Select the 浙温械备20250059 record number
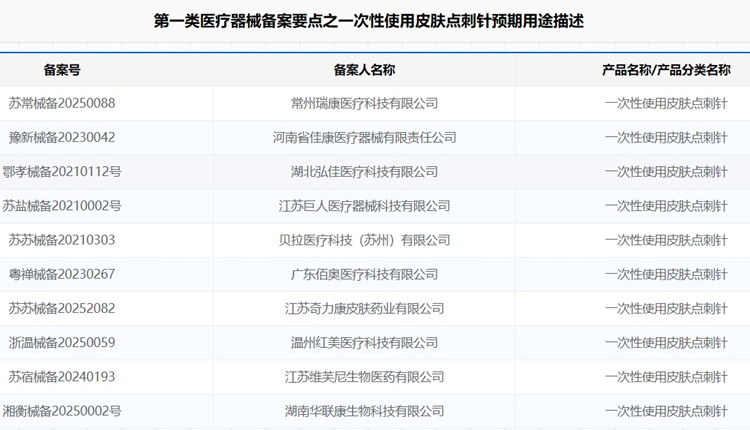This screenshot has height=430, width=750. point(62,343)
